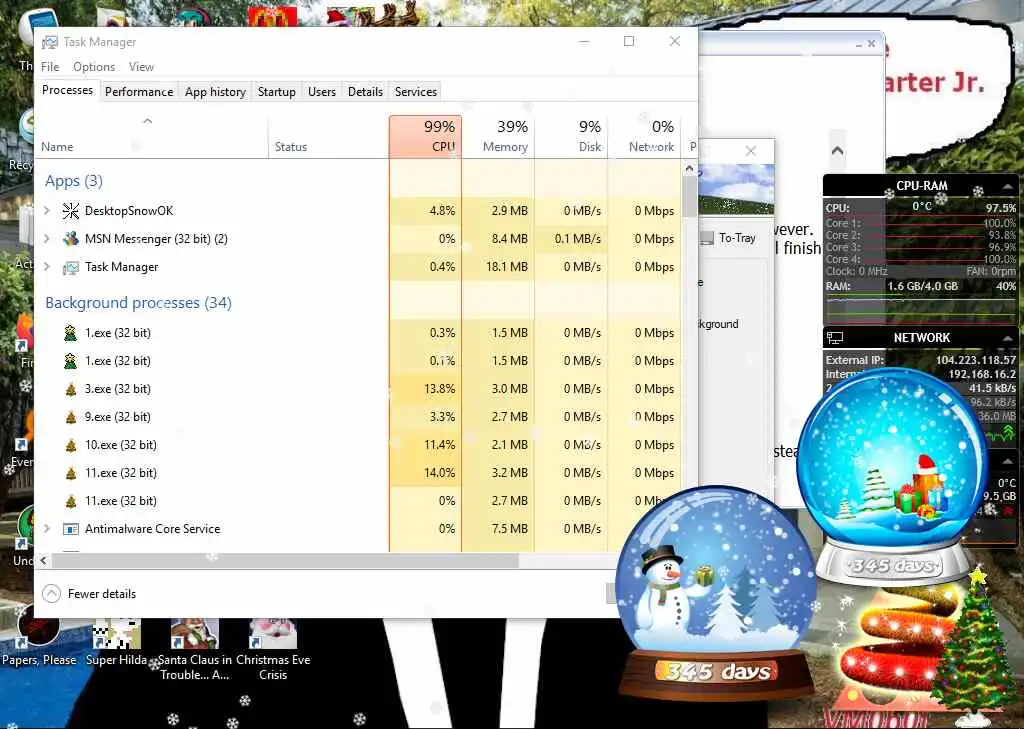This screenshot has height=729, width=1024.
Task: Click the DesktopSnowOK snowflake icon
Action: pos(71,210)
